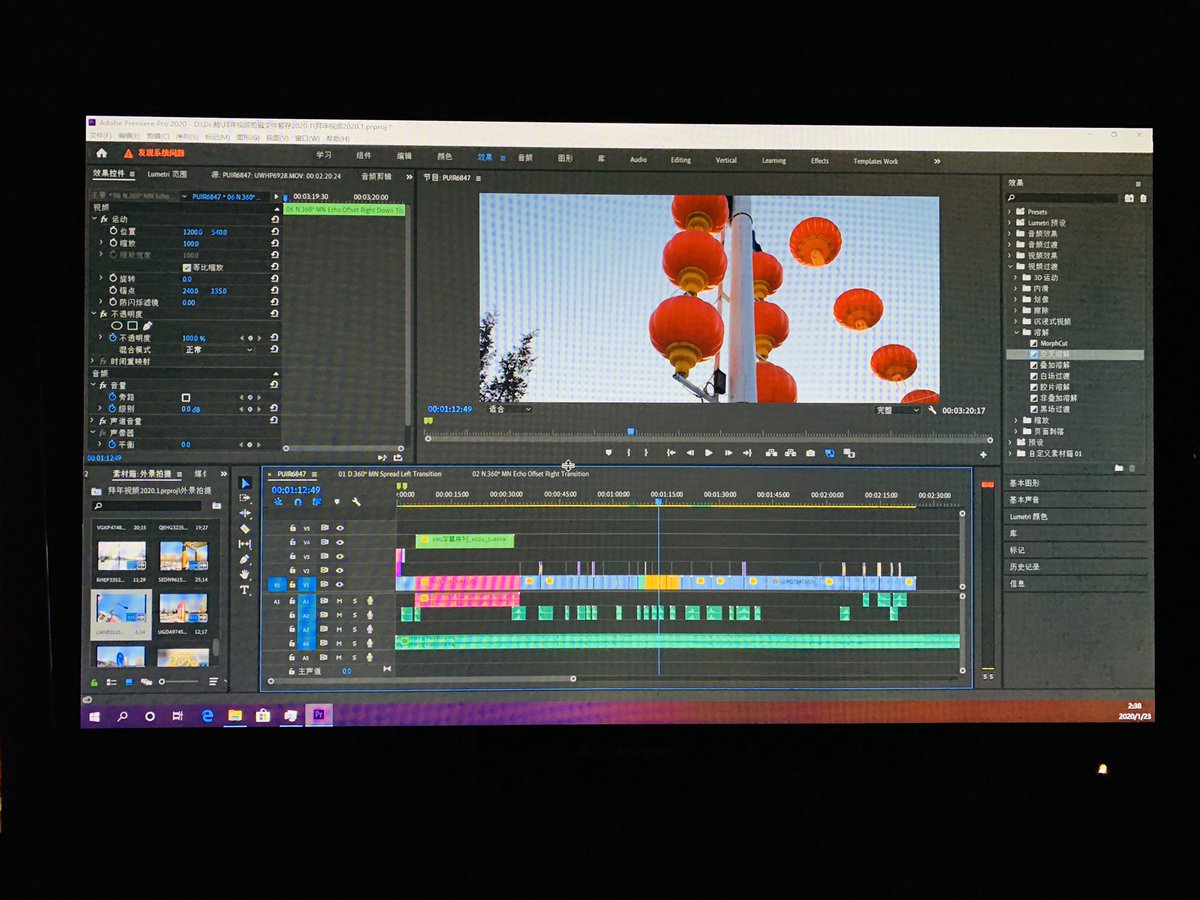Open Lumetri 范围 panel tab
The width and height of the screenshot is (1200, 900).
tap(166, 174)
